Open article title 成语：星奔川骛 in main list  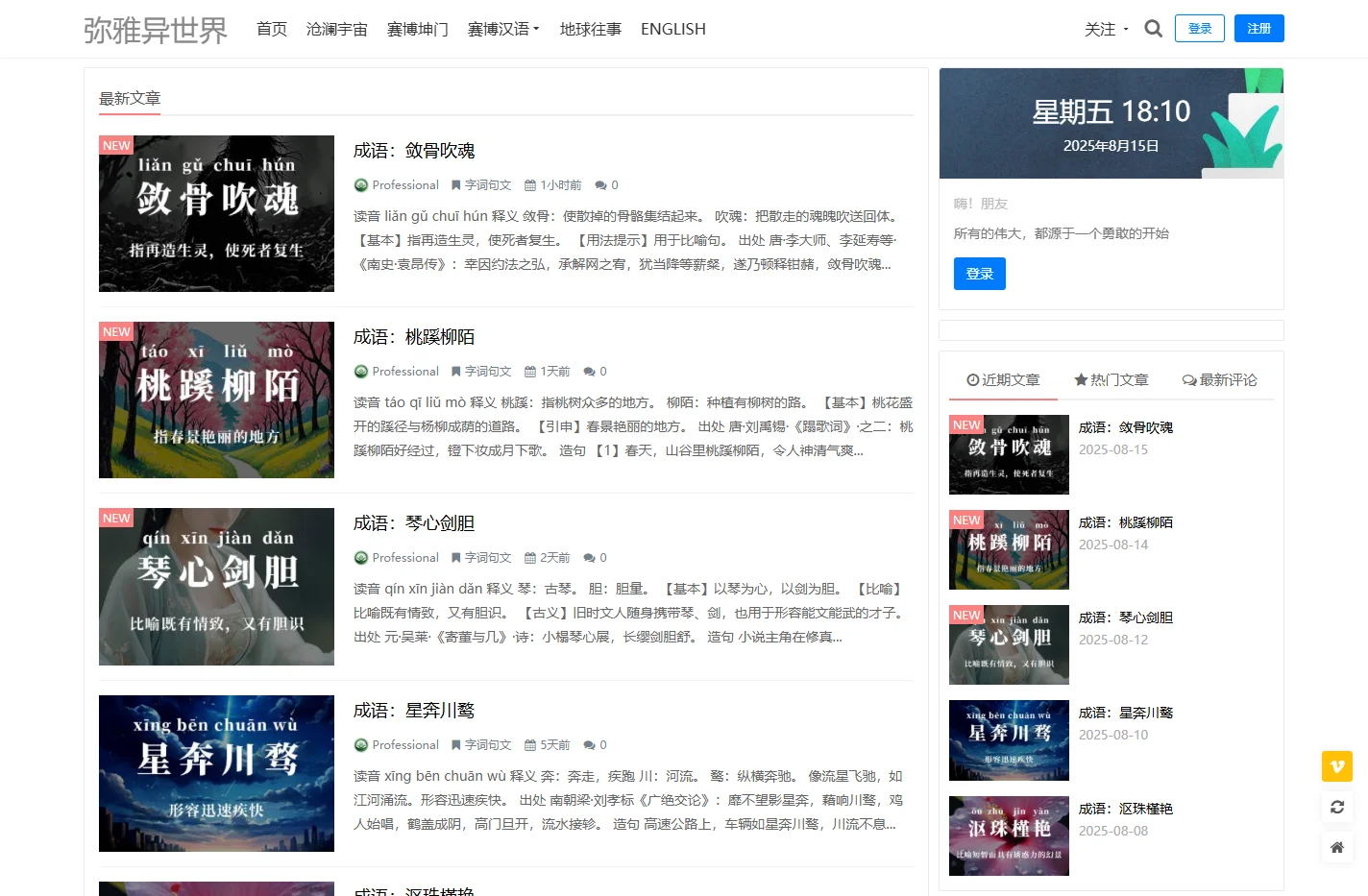point(414,711)
